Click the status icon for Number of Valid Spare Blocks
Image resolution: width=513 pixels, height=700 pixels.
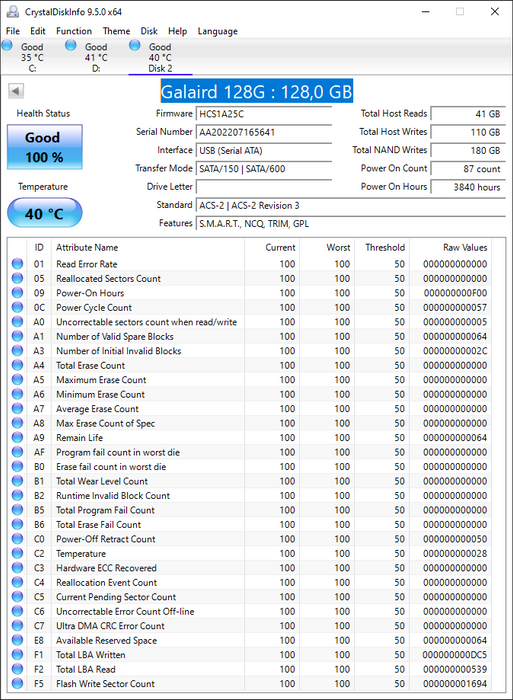coord(17,336)
